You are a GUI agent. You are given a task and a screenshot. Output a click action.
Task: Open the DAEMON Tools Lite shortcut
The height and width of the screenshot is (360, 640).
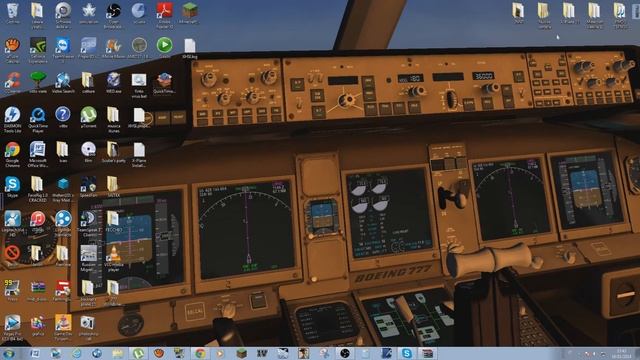pos(13,120)
